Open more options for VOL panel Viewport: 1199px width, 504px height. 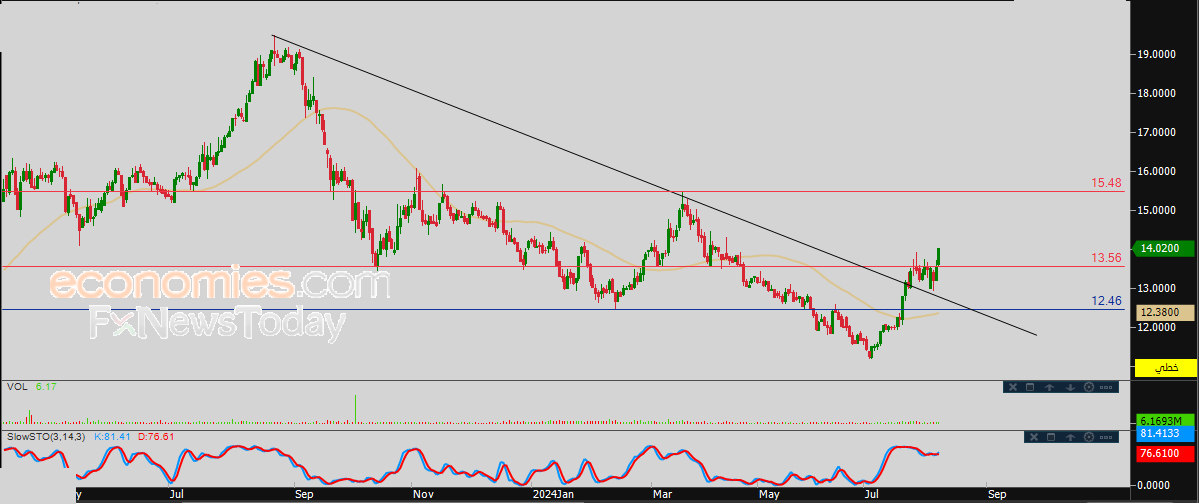(1106, 387)
